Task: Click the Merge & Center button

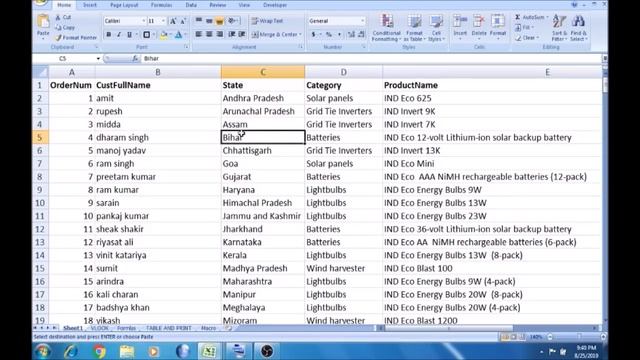Action: [x=274, y=35]
